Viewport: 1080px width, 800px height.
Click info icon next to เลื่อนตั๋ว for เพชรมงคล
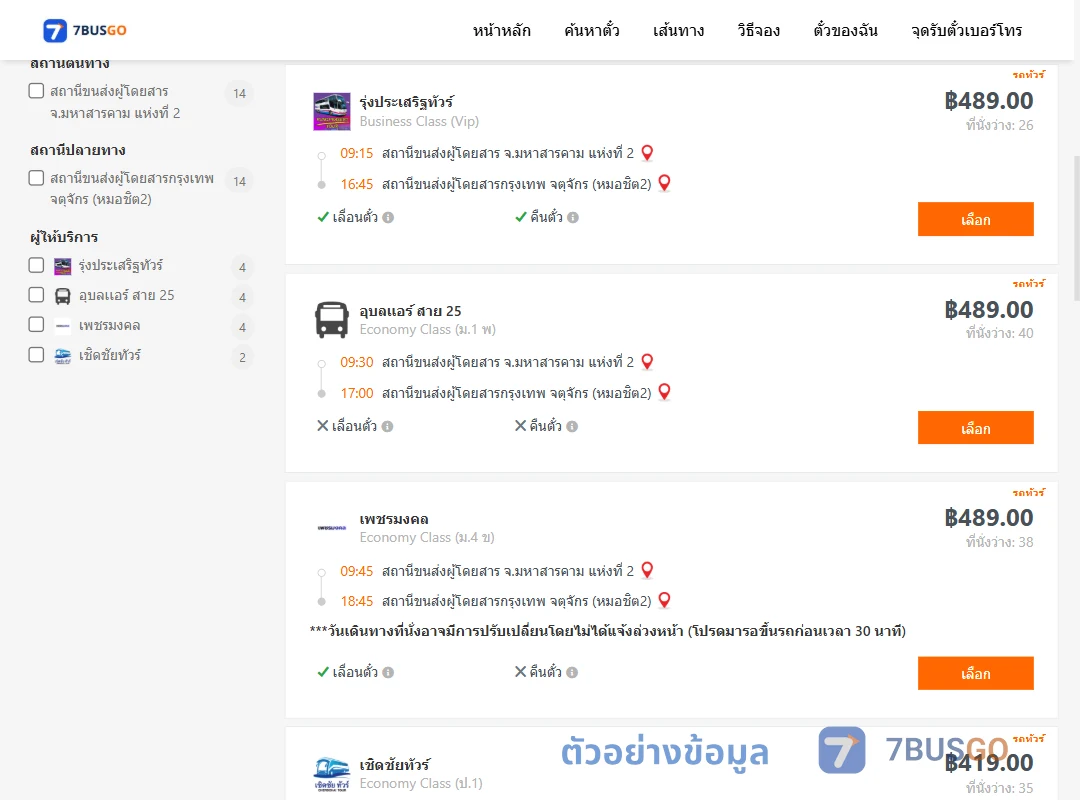pos(388,673)
